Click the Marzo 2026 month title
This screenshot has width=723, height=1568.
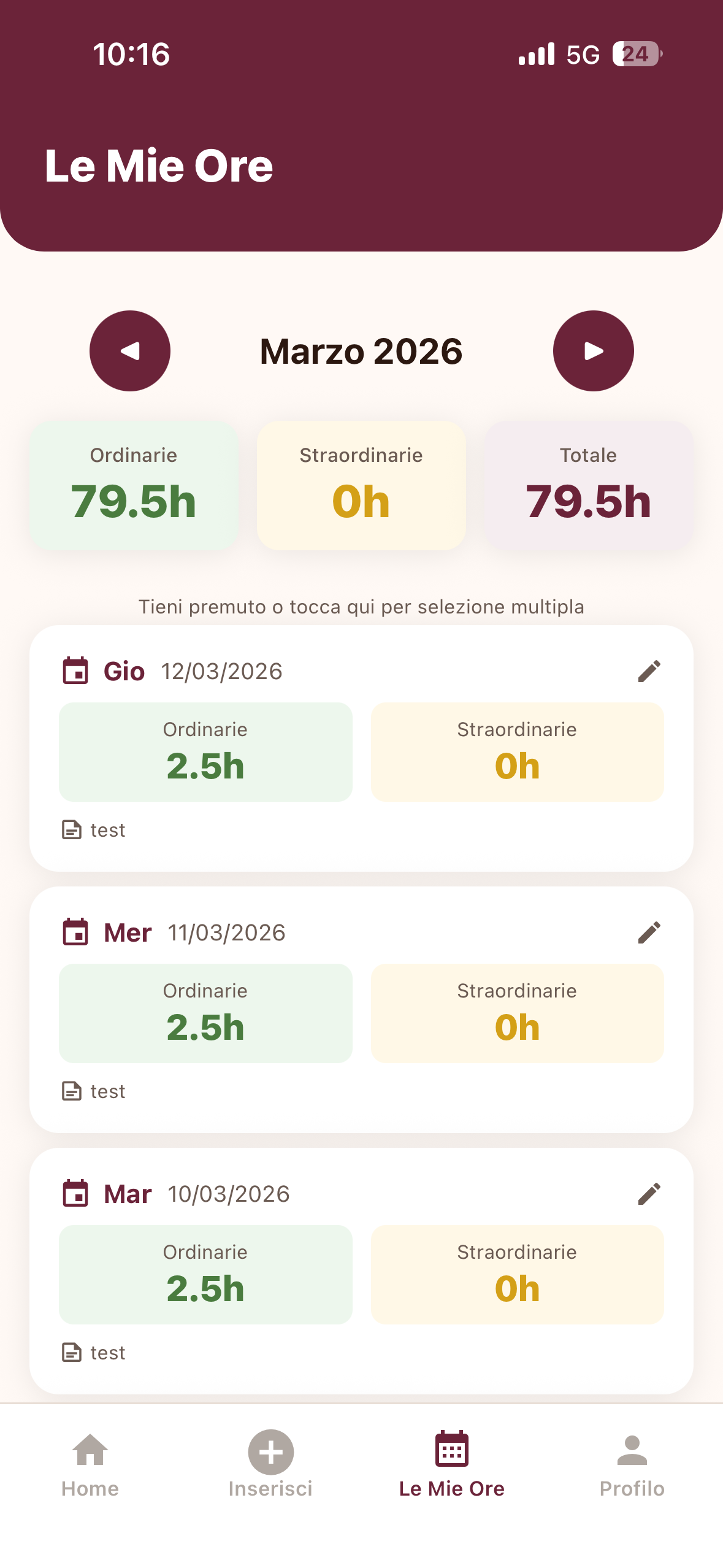(361, 351)
